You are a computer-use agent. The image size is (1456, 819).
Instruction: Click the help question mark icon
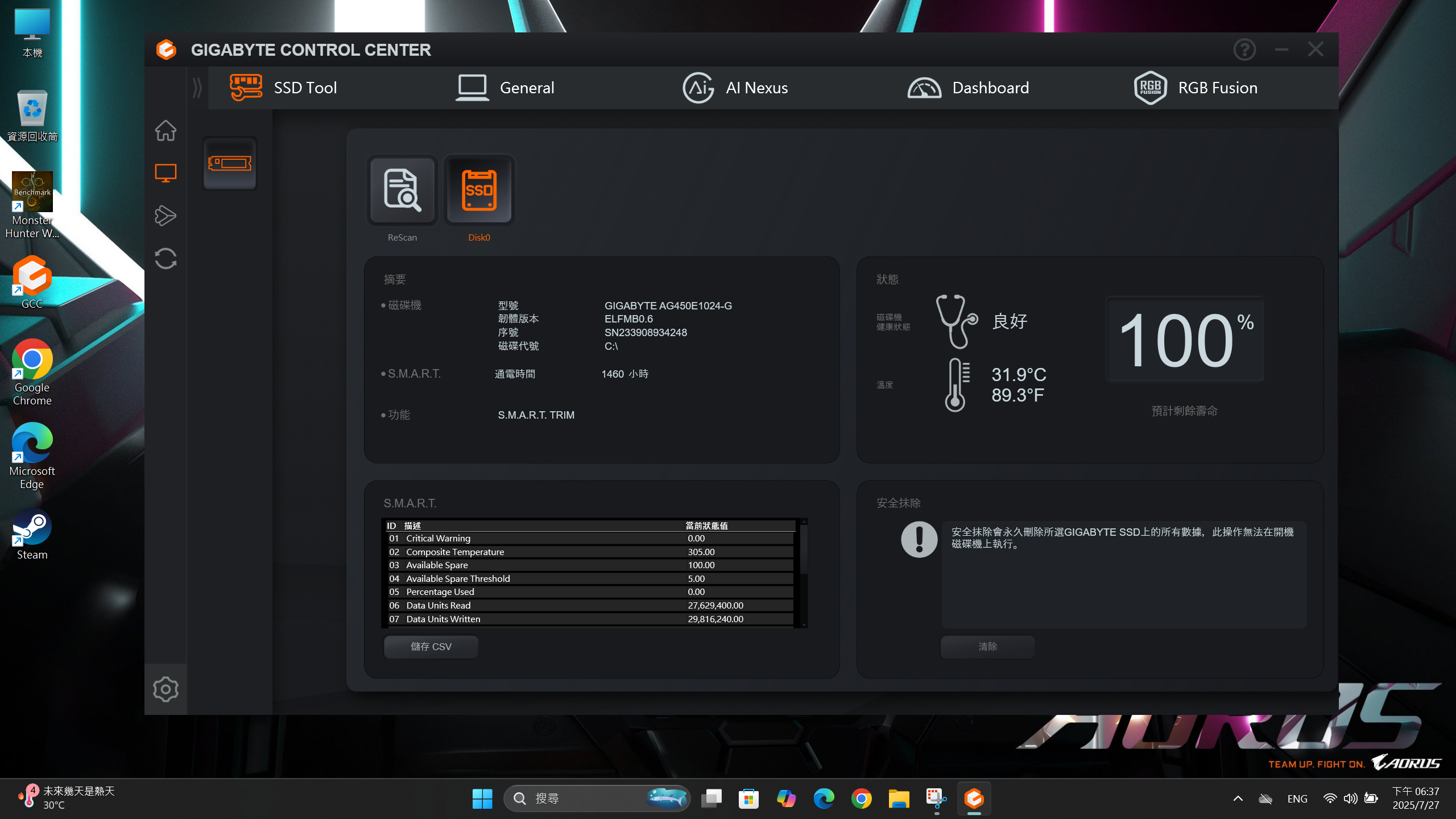coord(1244,49)
